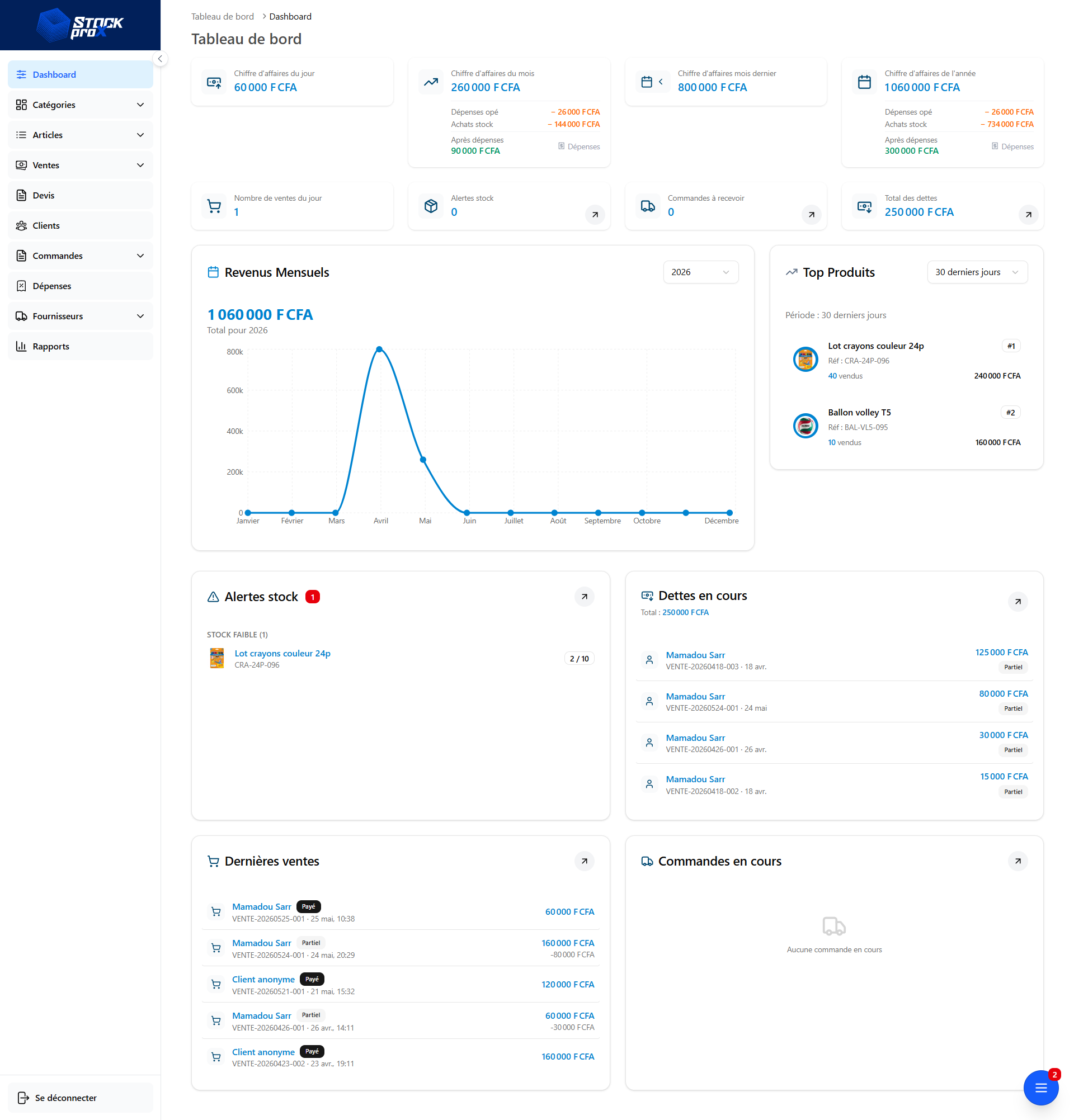Open Mamadou Sarr sale VENTE-20260525-001
Viewport: 1074px width, 1120px height.
(400, 912)
